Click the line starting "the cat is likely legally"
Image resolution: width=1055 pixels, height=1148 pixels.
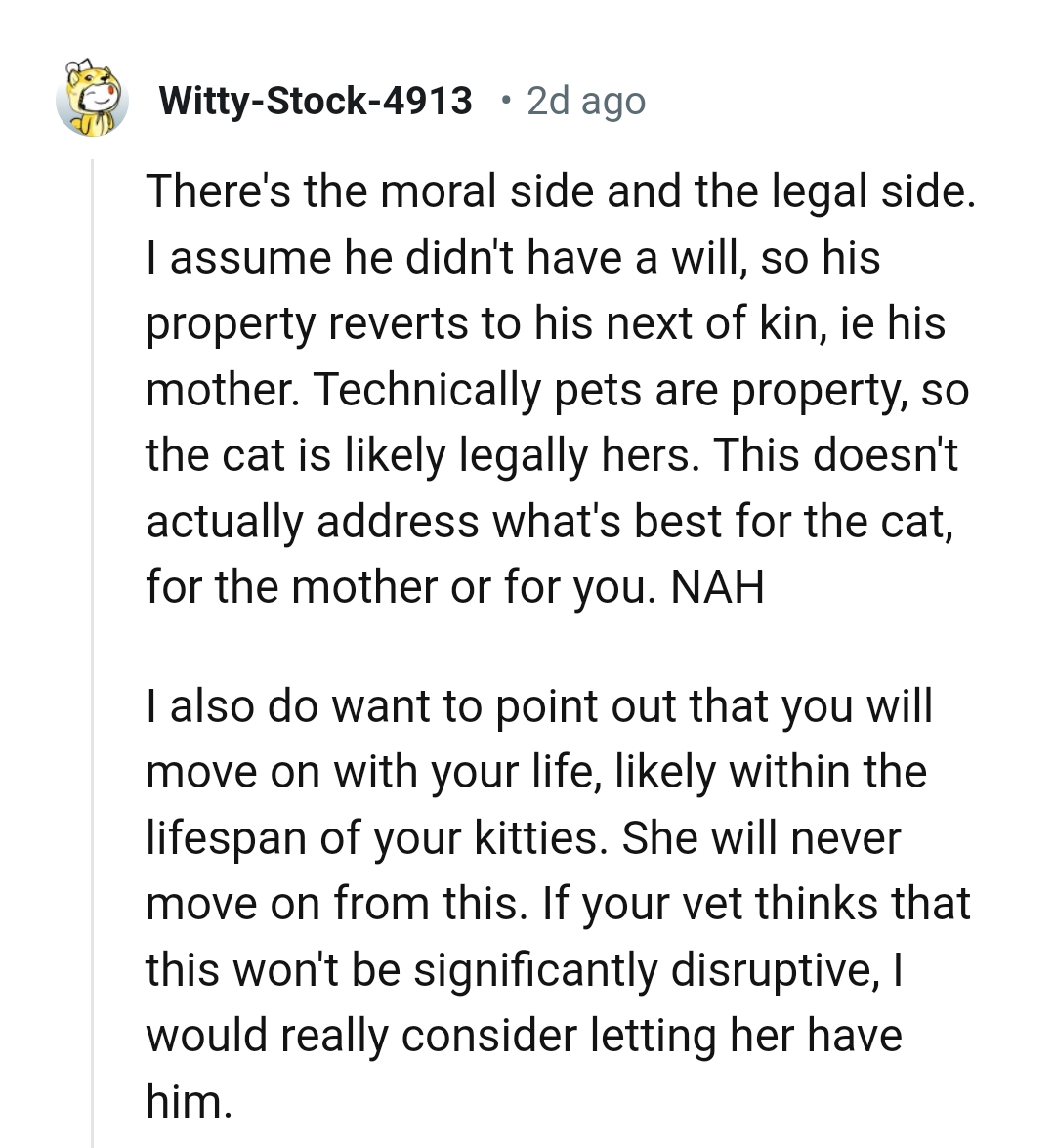(x=552, y=455)
